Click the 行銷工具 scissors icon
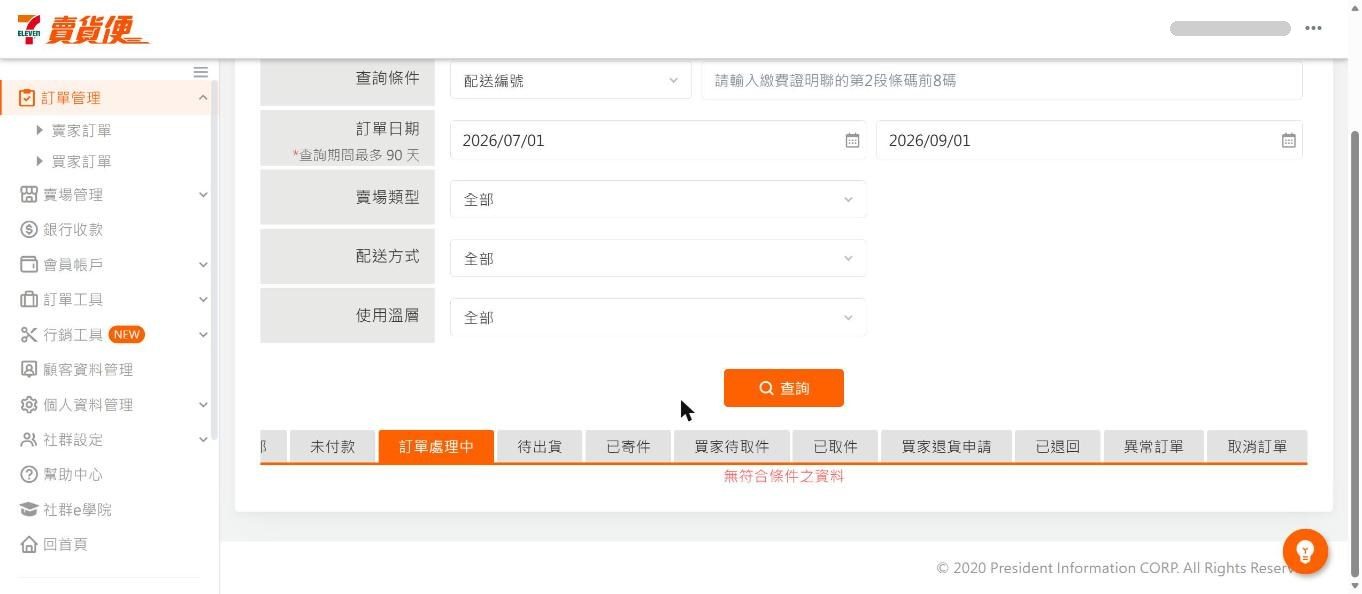1362x594 pixels. [x=29, y=334]
